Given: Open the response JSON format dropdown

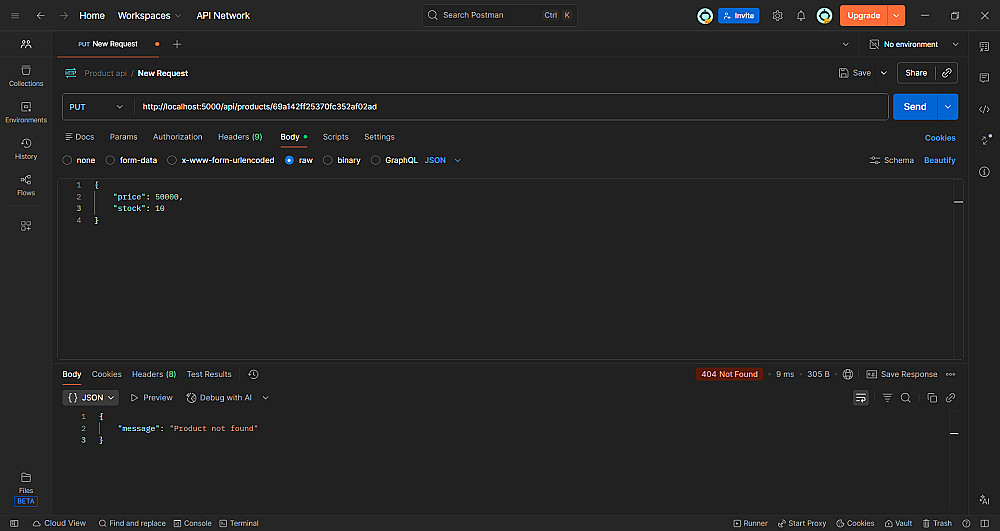Looking at the screenshot, I should pos(91,398).
